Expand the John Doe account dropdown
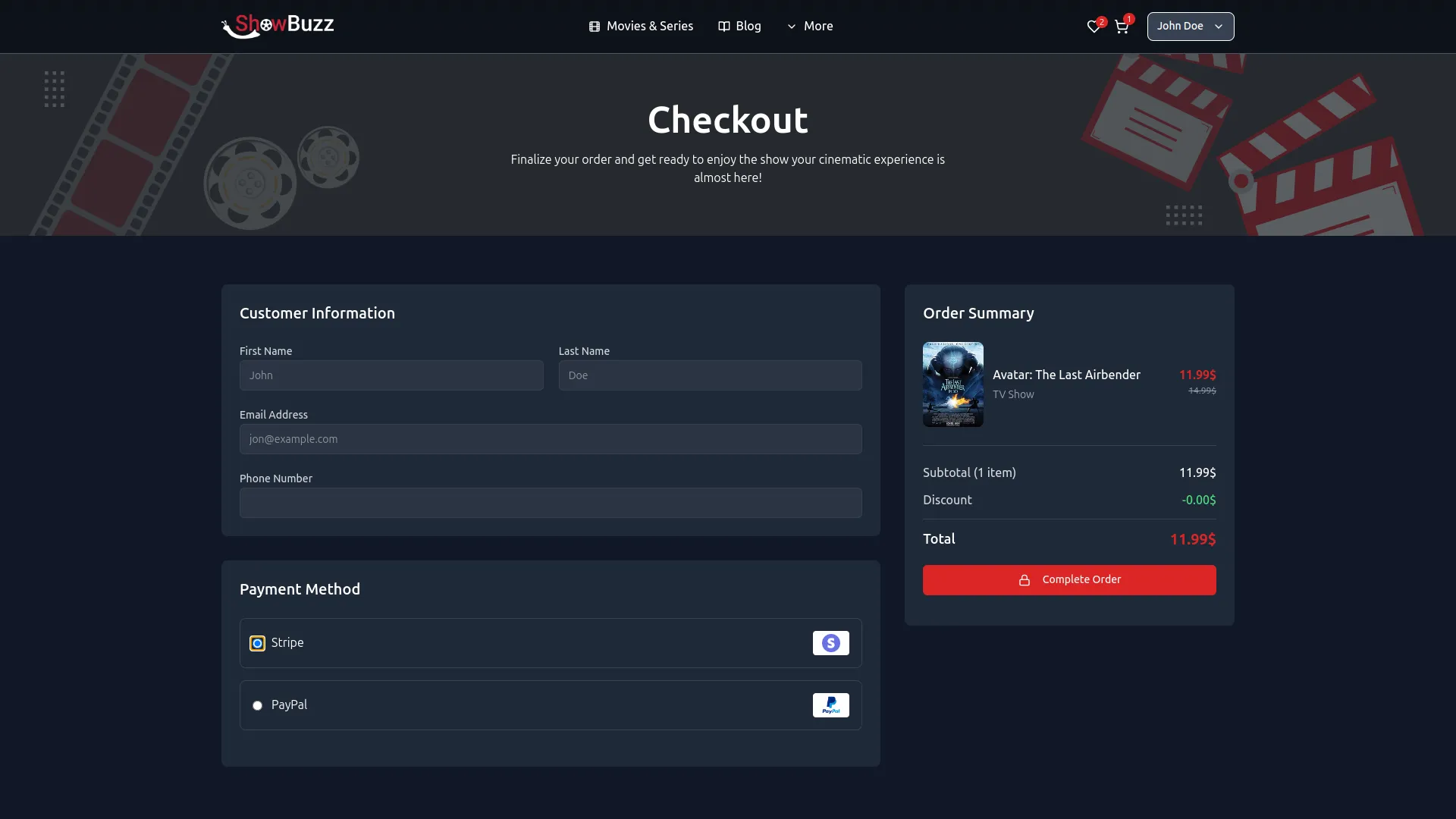This screenshot has width=1456, height=819. point(1191,27)
